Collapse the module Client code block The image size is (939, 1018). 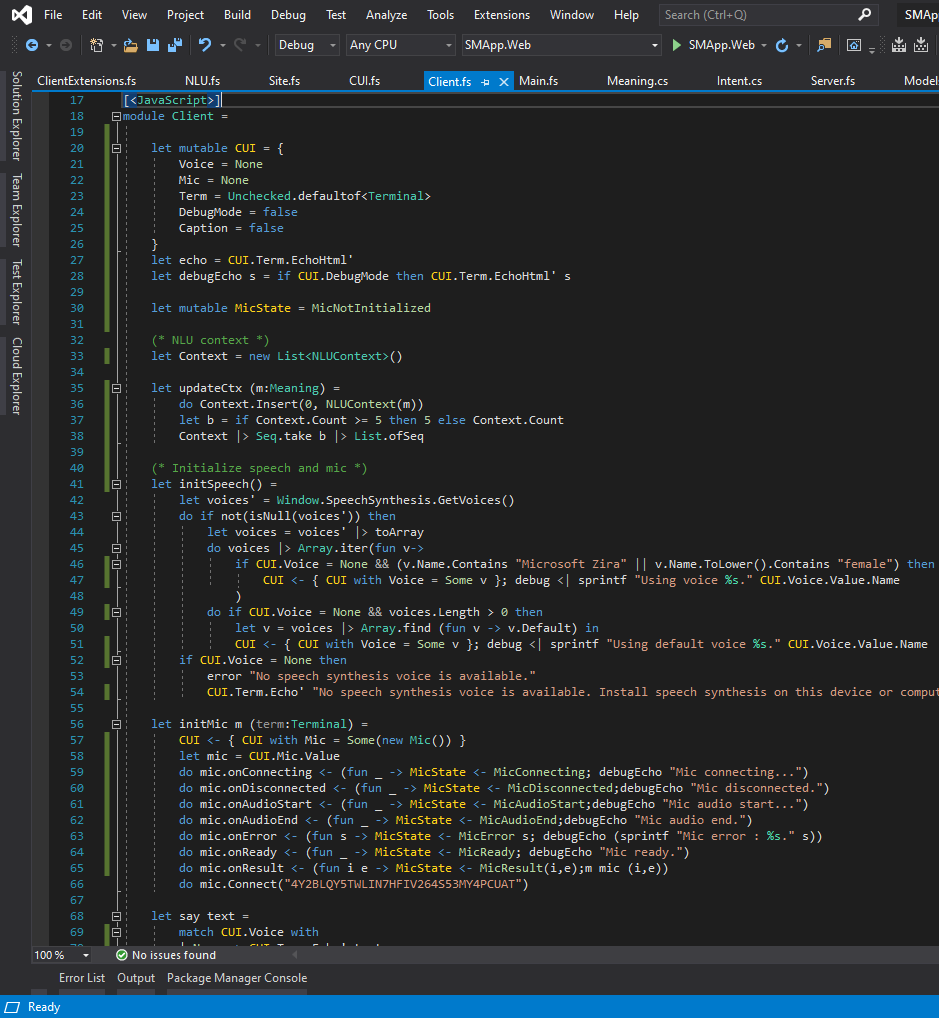[116, 117]
